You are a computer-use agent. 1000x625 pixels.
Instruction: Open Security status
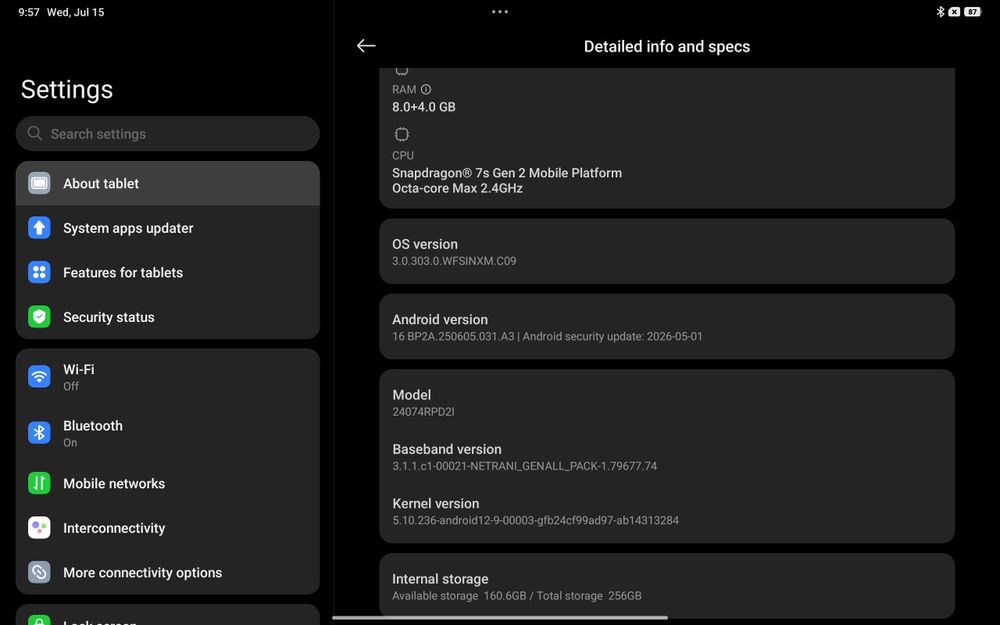coord(168,317)
